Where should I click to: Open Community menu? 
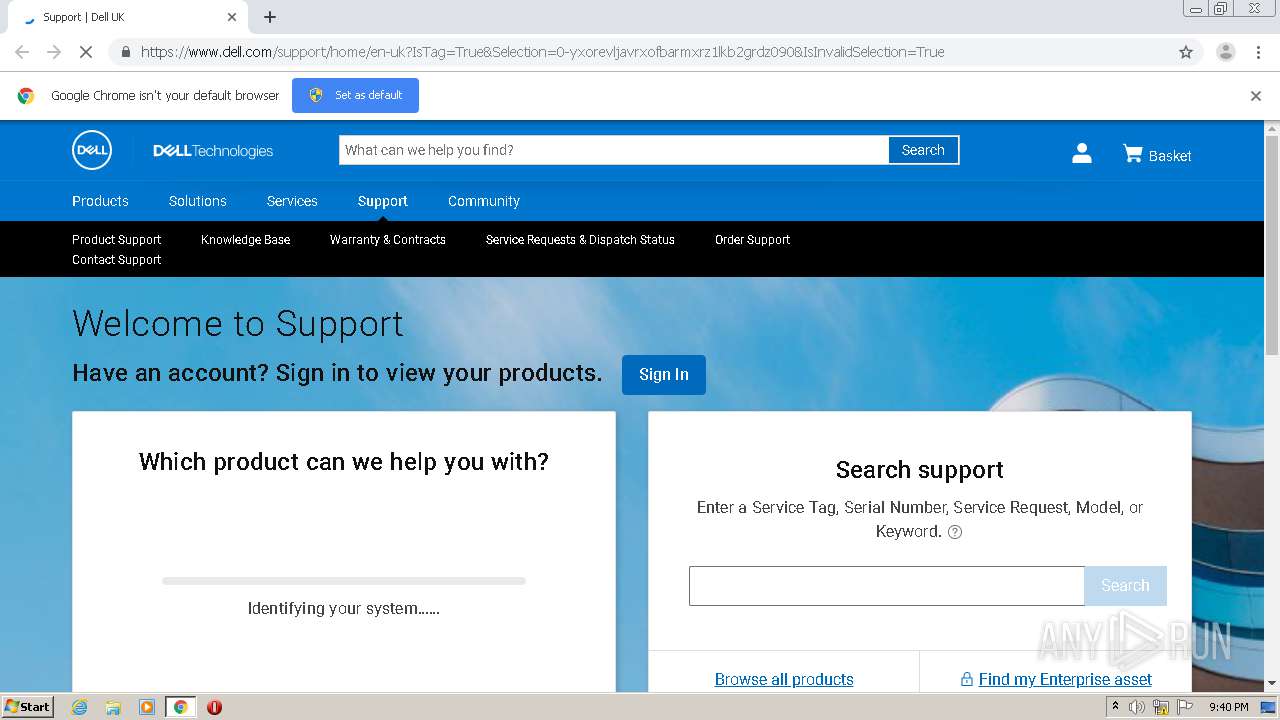pos(484,201)
